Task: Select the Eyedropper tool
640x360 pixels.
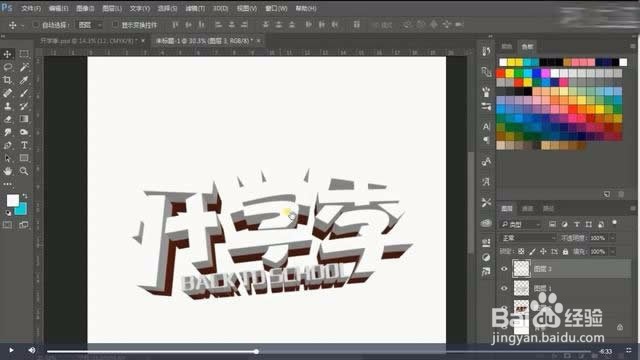Action: 24,80
